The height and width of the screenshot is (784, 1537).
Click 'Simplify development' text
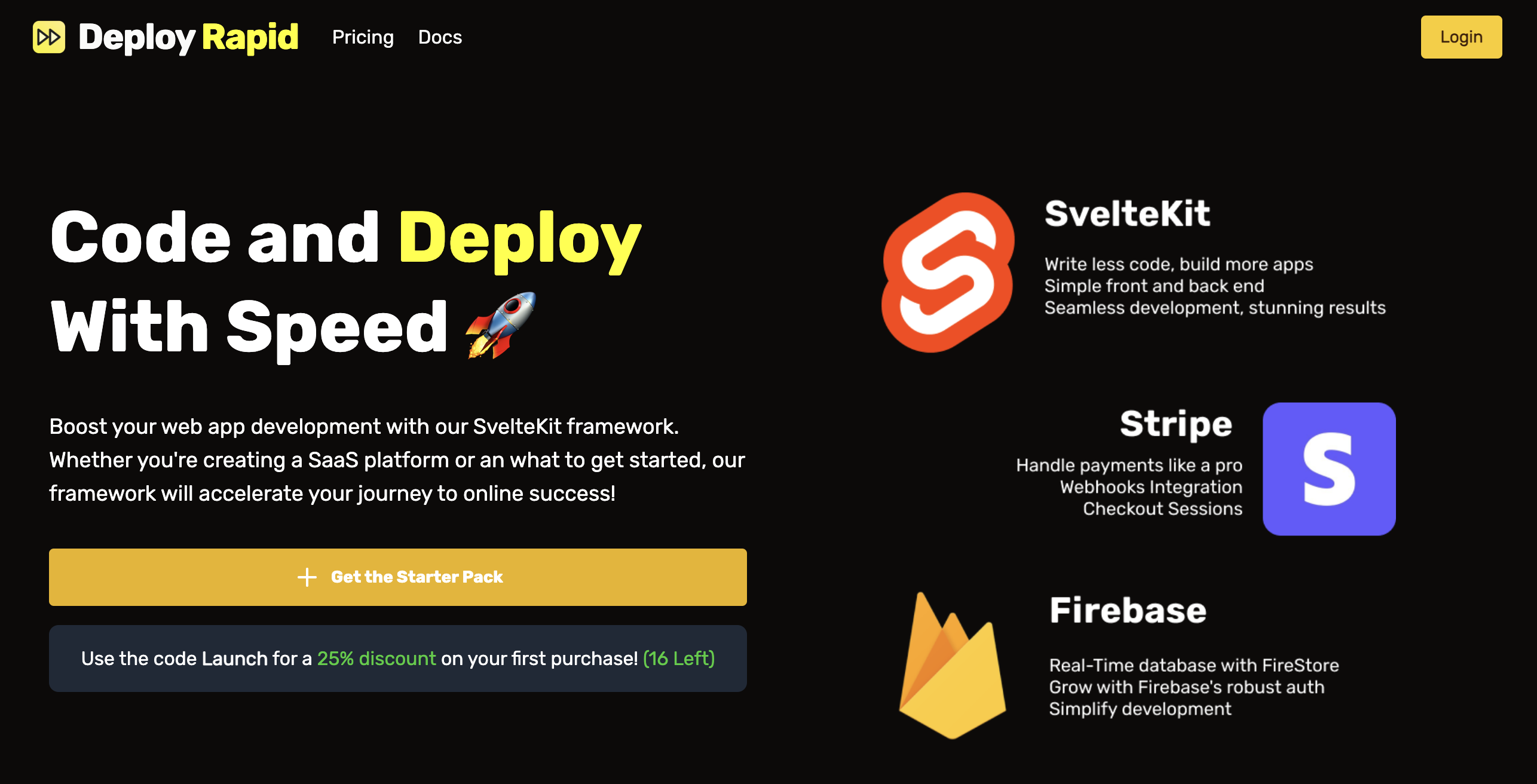point(1140,709)
